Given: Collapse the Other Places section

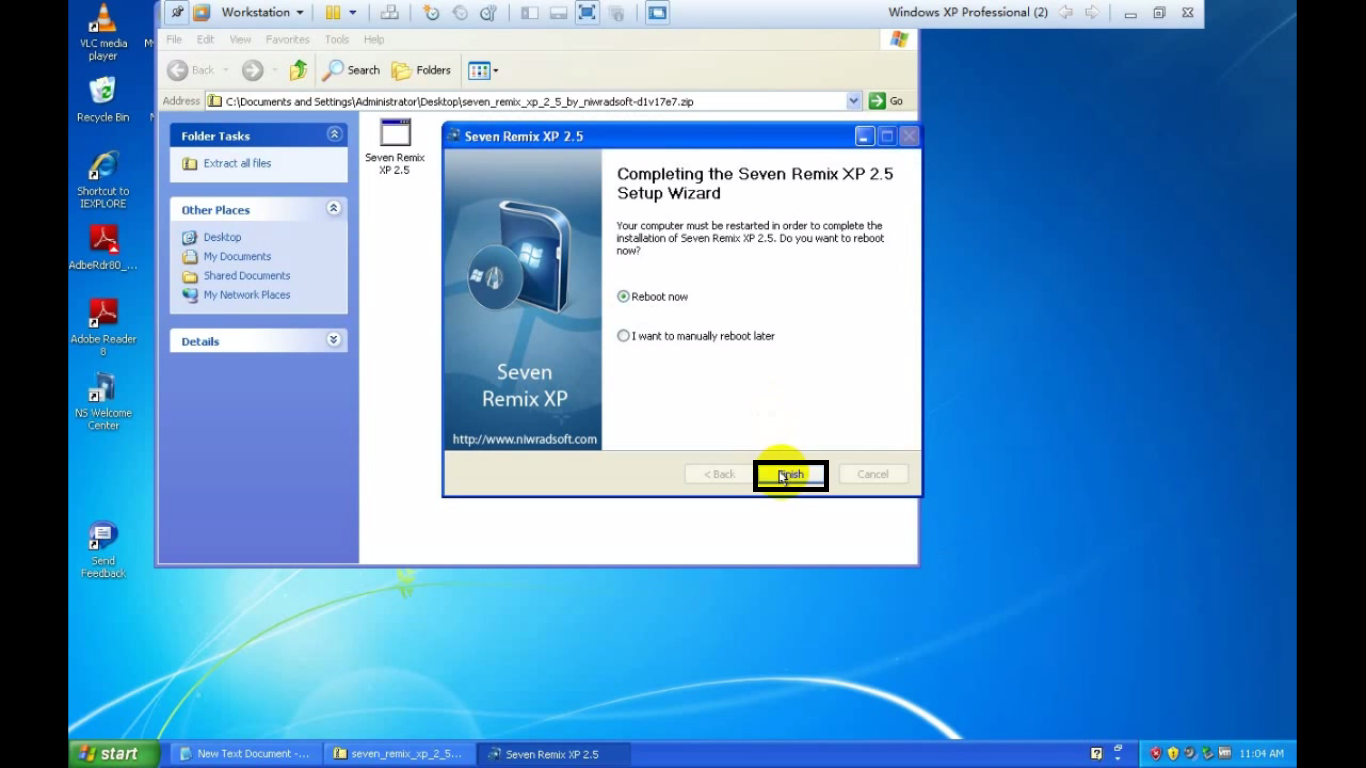Looking at the screenshot, I should coord(333,208).
